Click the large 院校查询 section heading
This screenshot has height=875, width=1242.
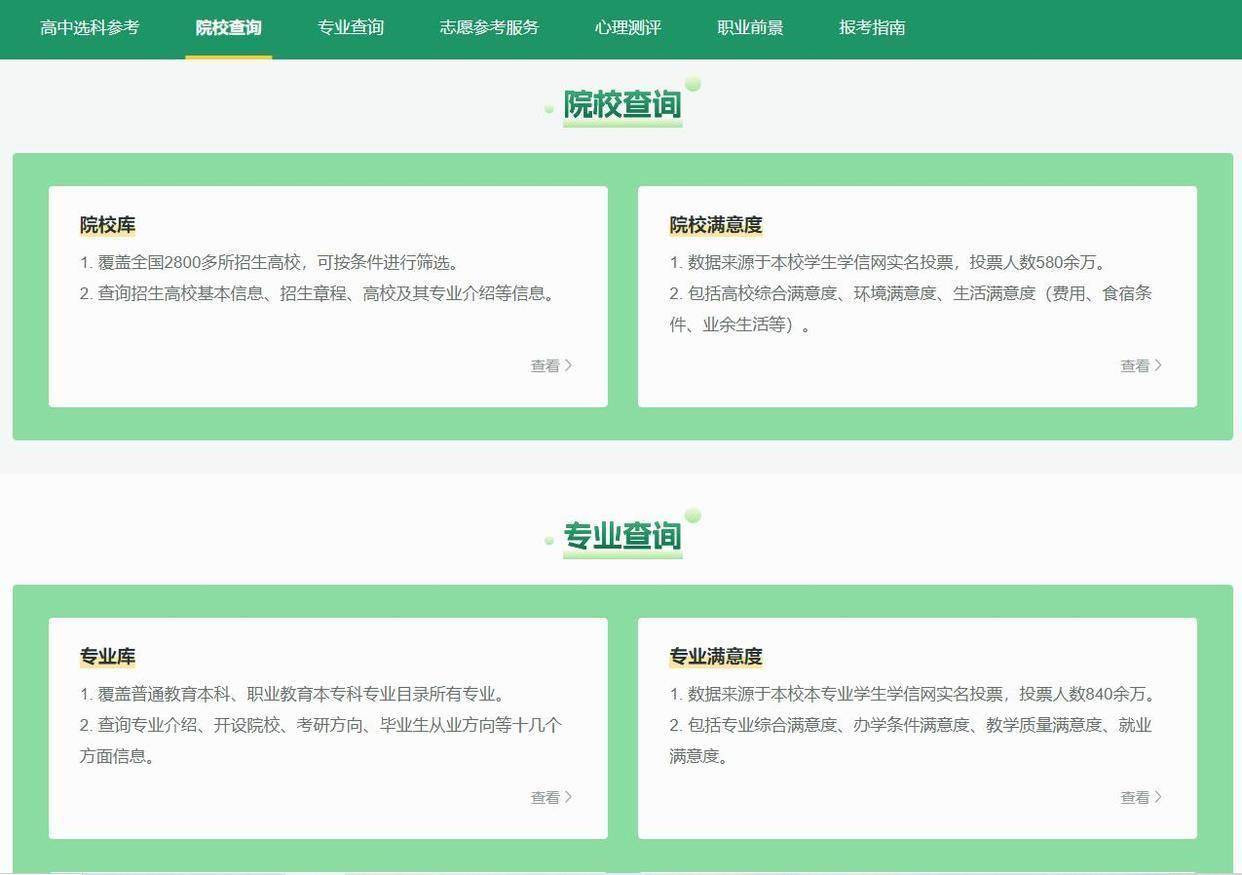(622, 105)
